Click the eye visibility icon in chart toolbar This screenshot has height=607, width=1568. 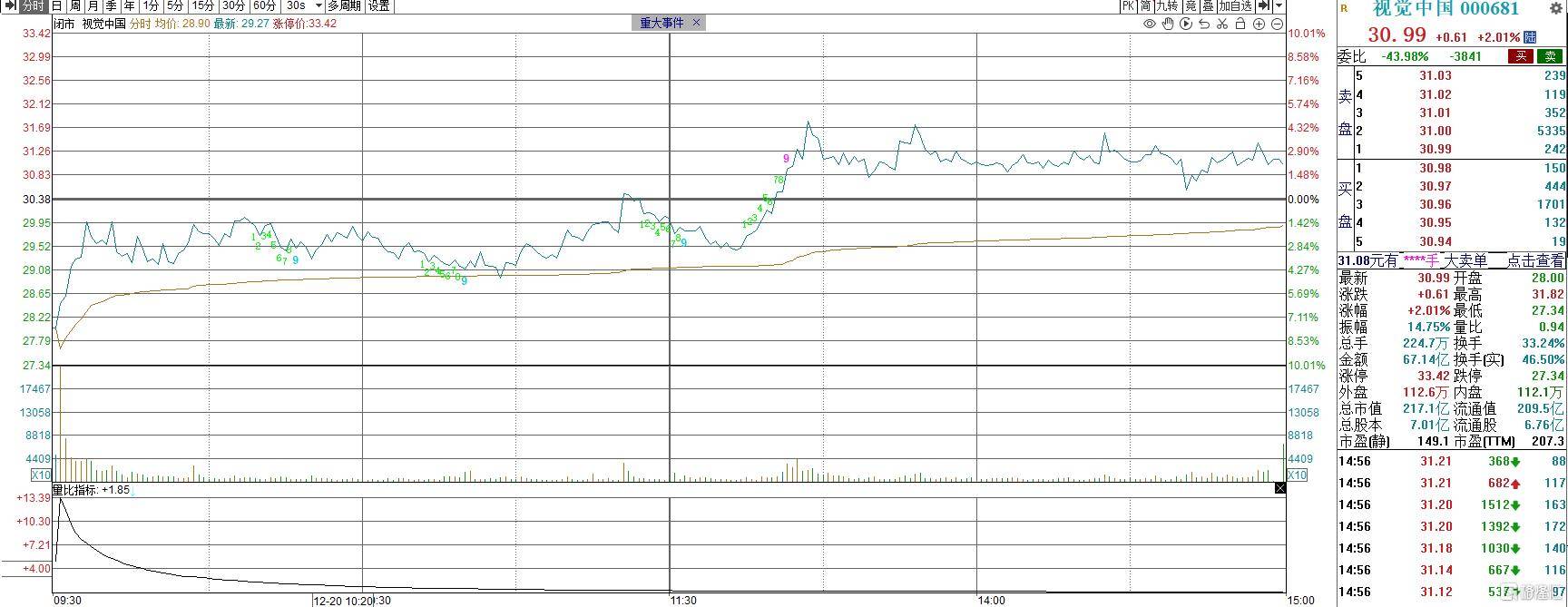click(1149, 24)
